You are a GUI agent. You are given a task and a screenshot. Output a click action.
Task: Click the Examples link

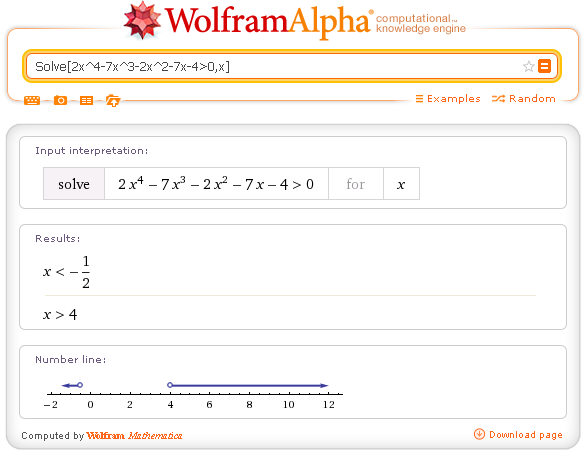pyautogui.click(x=448, y=99)
